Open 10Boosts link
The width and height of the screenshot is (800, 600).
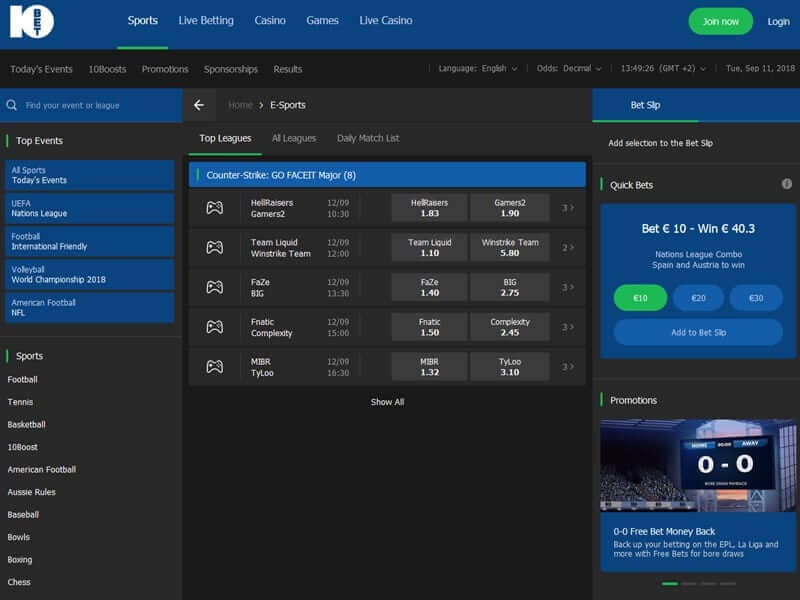pos(107,69)
